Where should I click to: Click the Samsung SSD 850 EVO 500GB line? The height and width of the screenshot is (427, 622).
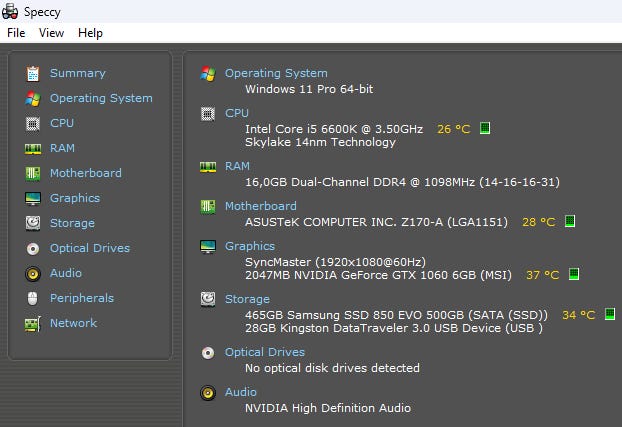click(396, 315)
